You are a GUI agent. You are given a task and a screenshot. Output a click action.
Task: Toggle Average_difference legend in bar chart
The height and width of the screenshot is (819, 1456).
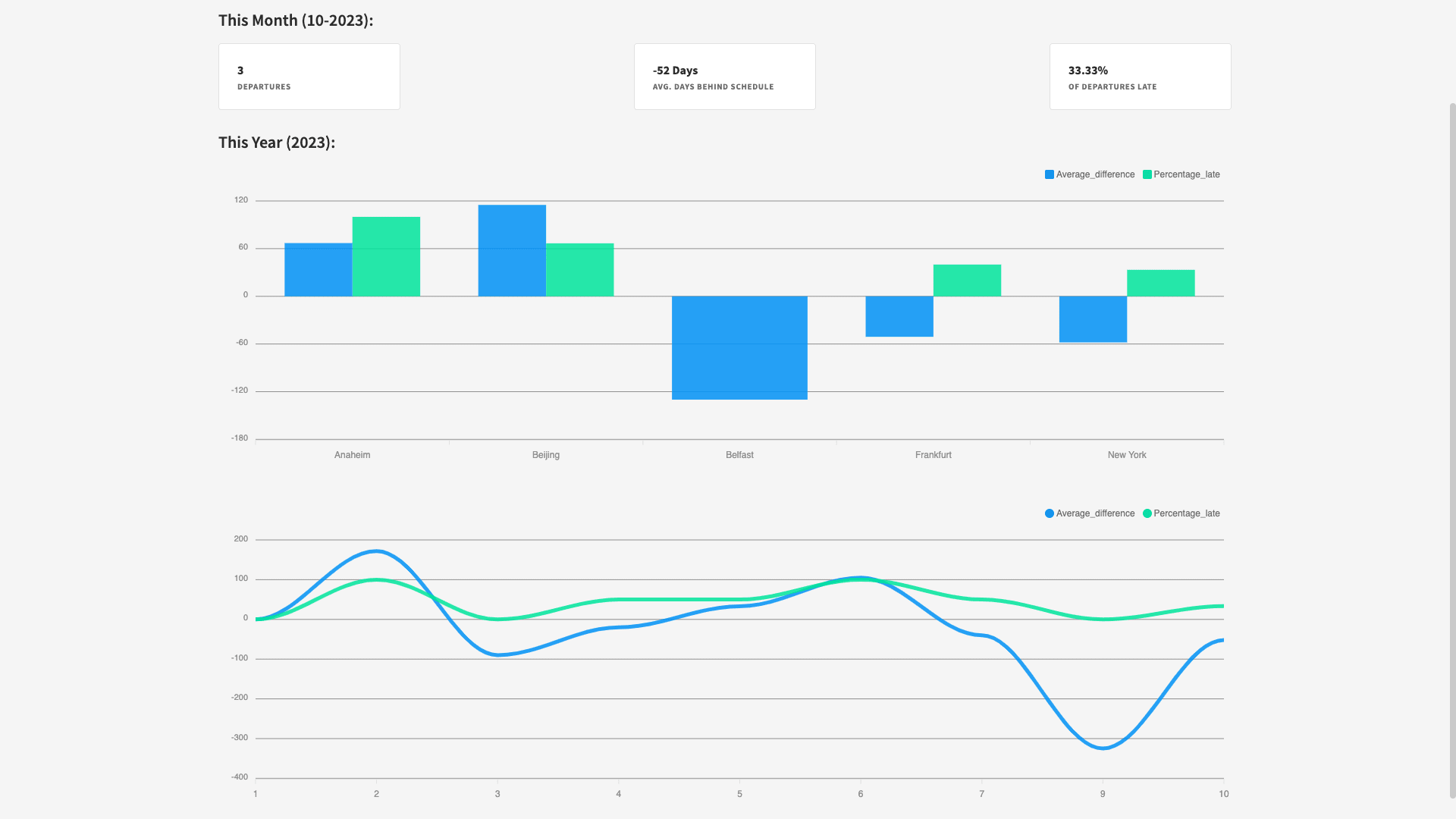pyautogui.click(x=1090, y=174)
